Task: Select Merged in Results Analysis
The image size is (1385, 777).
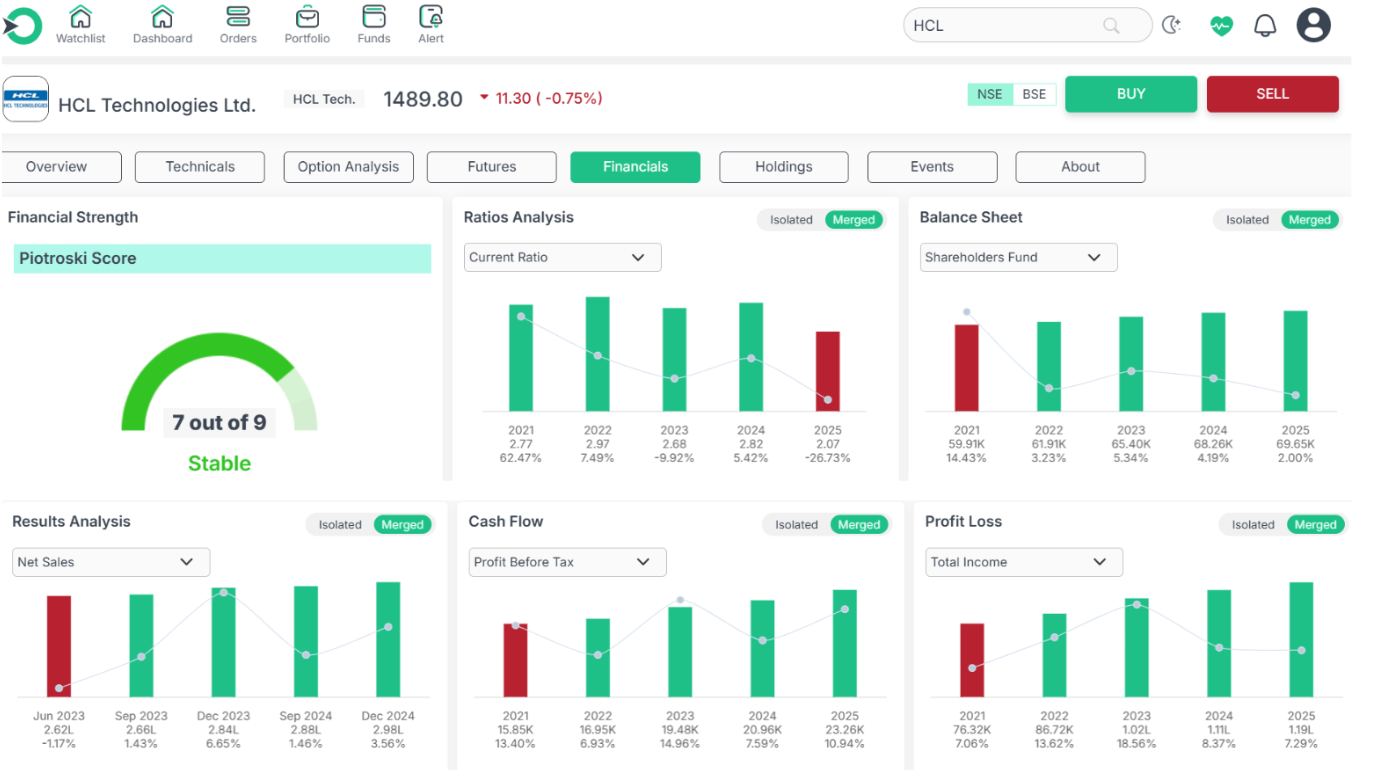Action: 403,525
